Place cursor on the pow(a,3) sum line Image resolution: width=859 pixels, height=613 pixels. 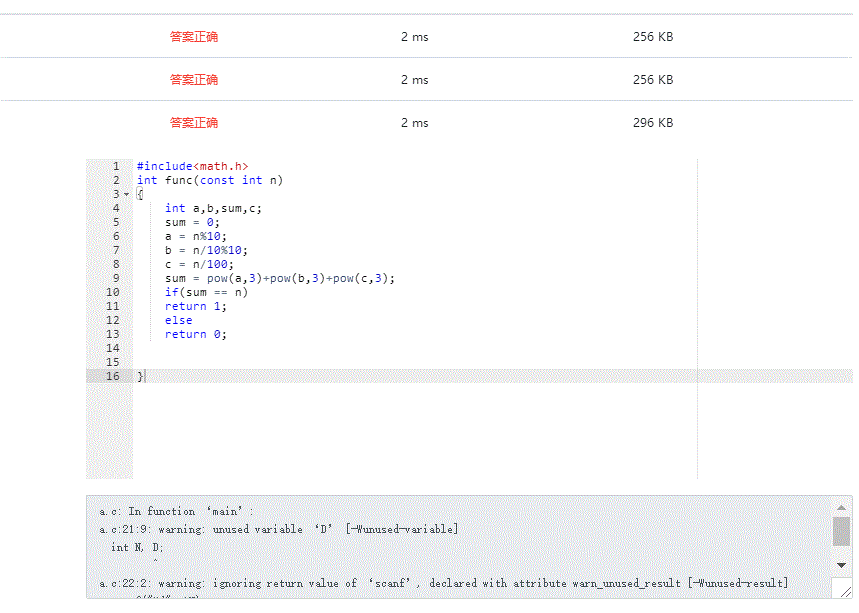[x=280, y=278]
